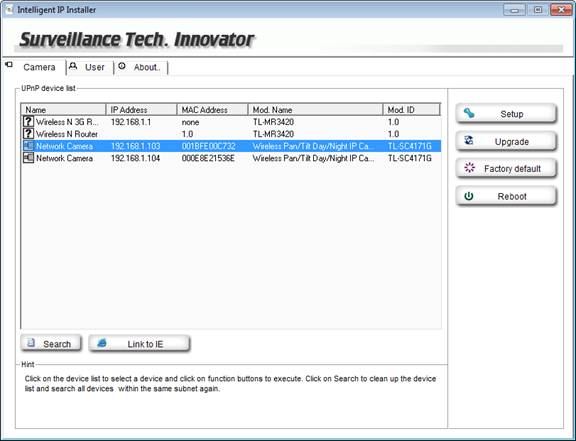Click the info icon beside the About tab

pos(122,66)
